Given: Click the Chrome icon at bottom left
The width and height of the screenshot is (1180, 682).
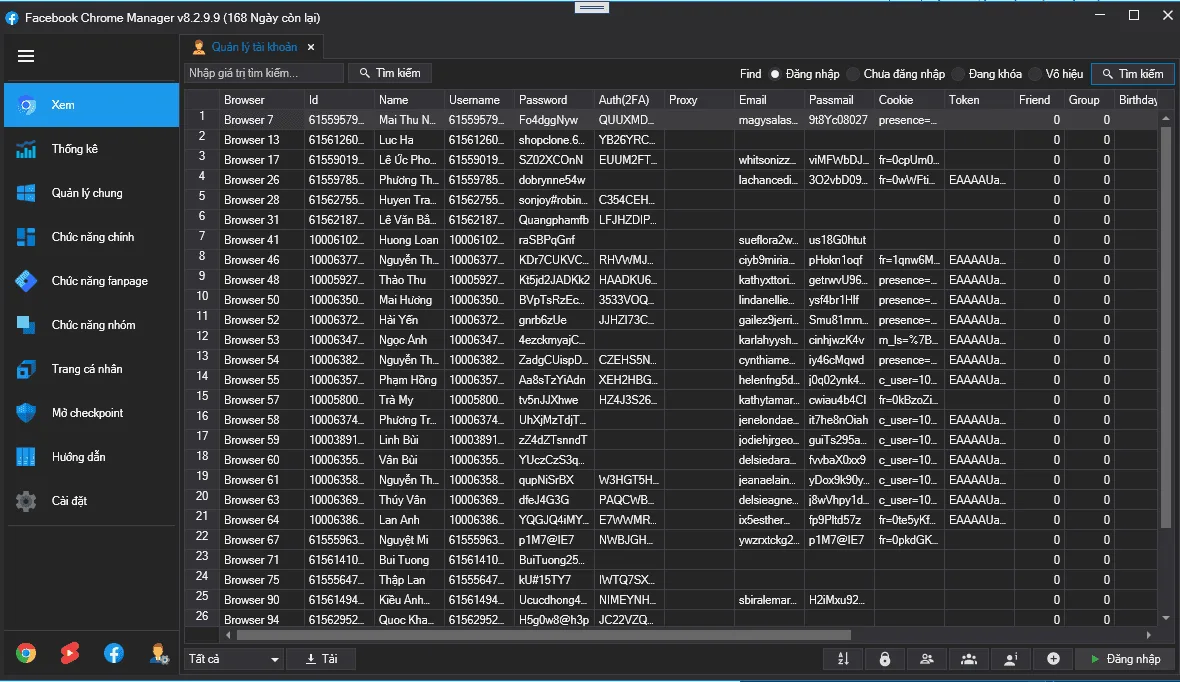Looking at the screenshot, I should (26, 653).
